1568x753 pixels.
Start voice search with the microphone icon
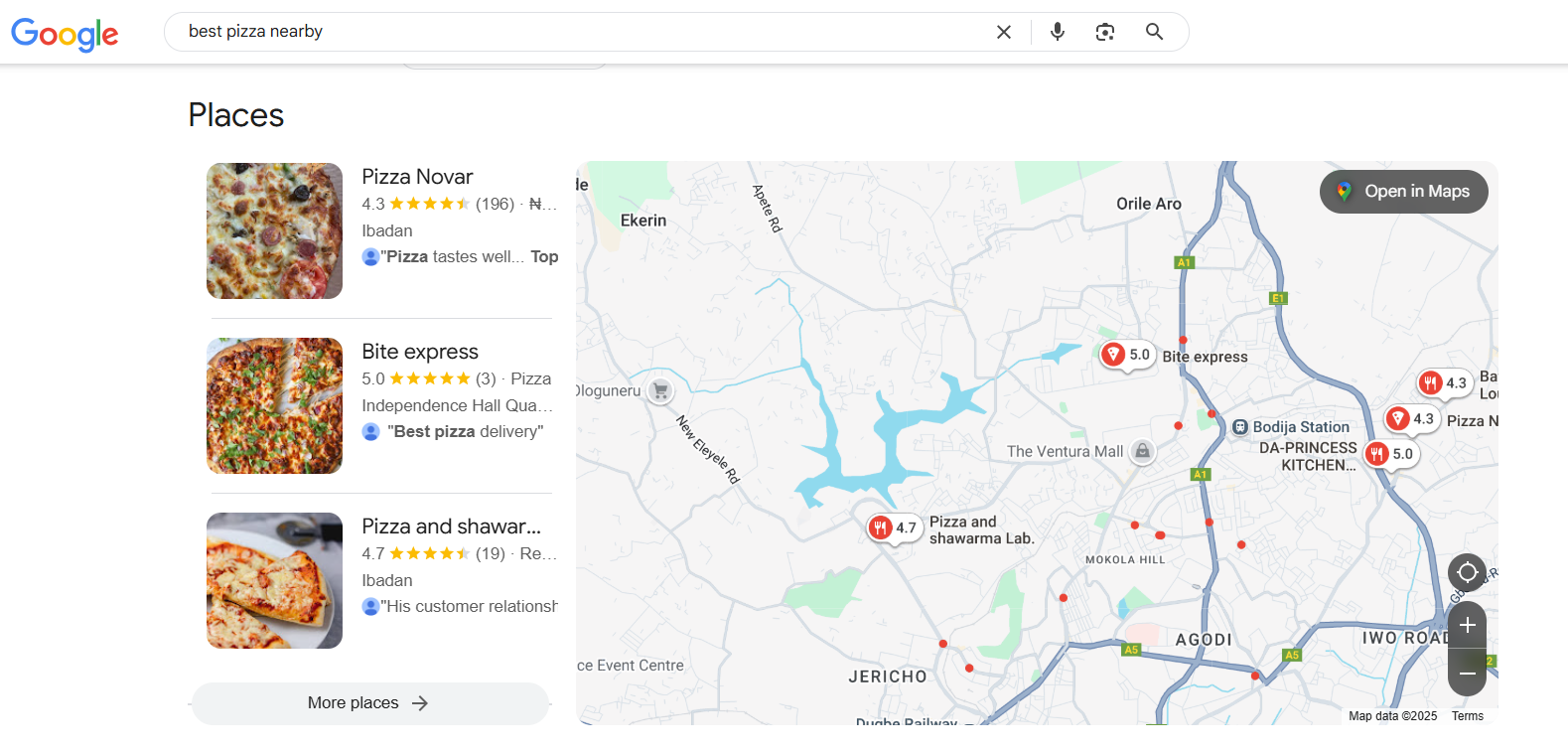coord(1058,32)
